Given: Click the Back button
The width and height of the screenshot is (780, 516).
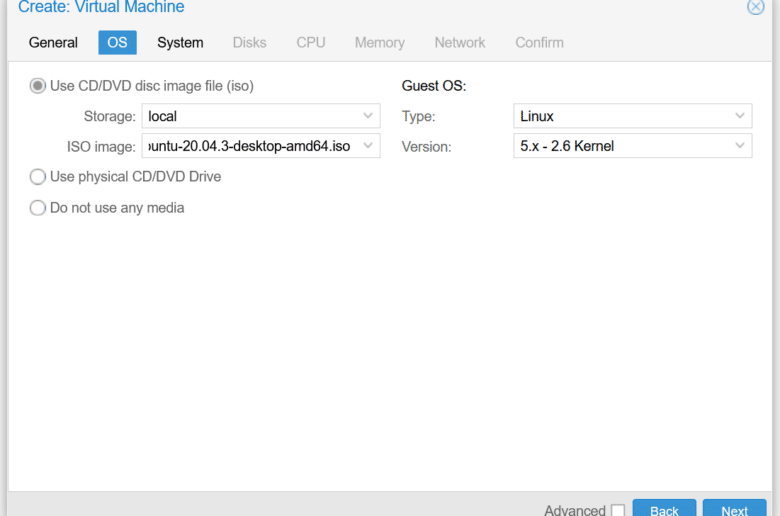Looking at the screenshot, I should [x=664, y=509].
